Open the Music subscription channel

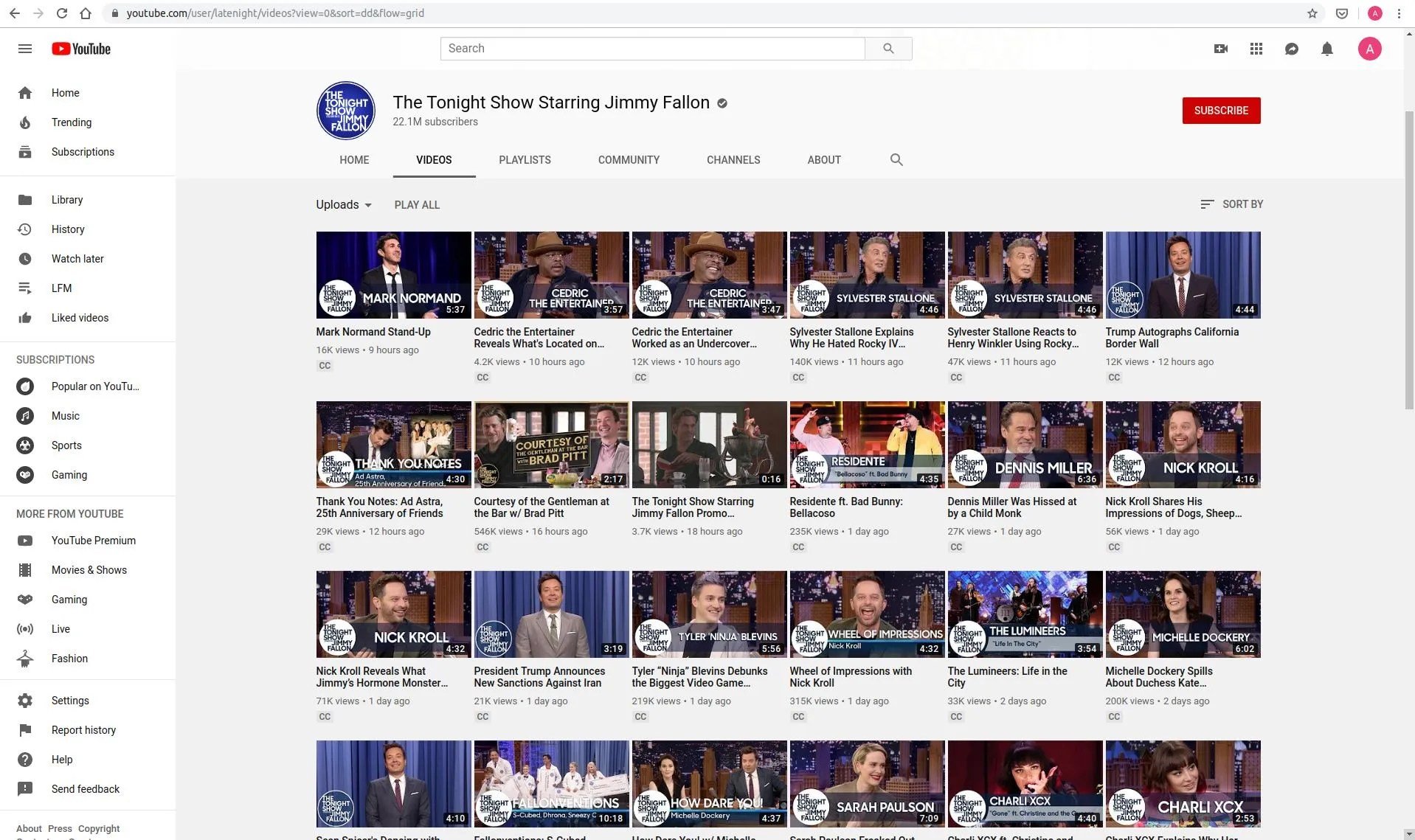tap(88, 416)
